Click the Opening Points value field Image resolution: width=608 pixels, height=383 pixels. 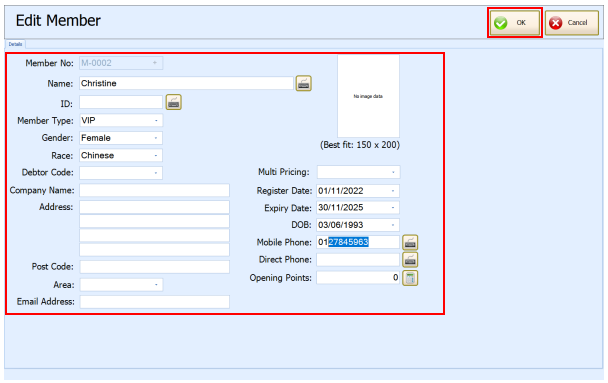pos(358,278)
